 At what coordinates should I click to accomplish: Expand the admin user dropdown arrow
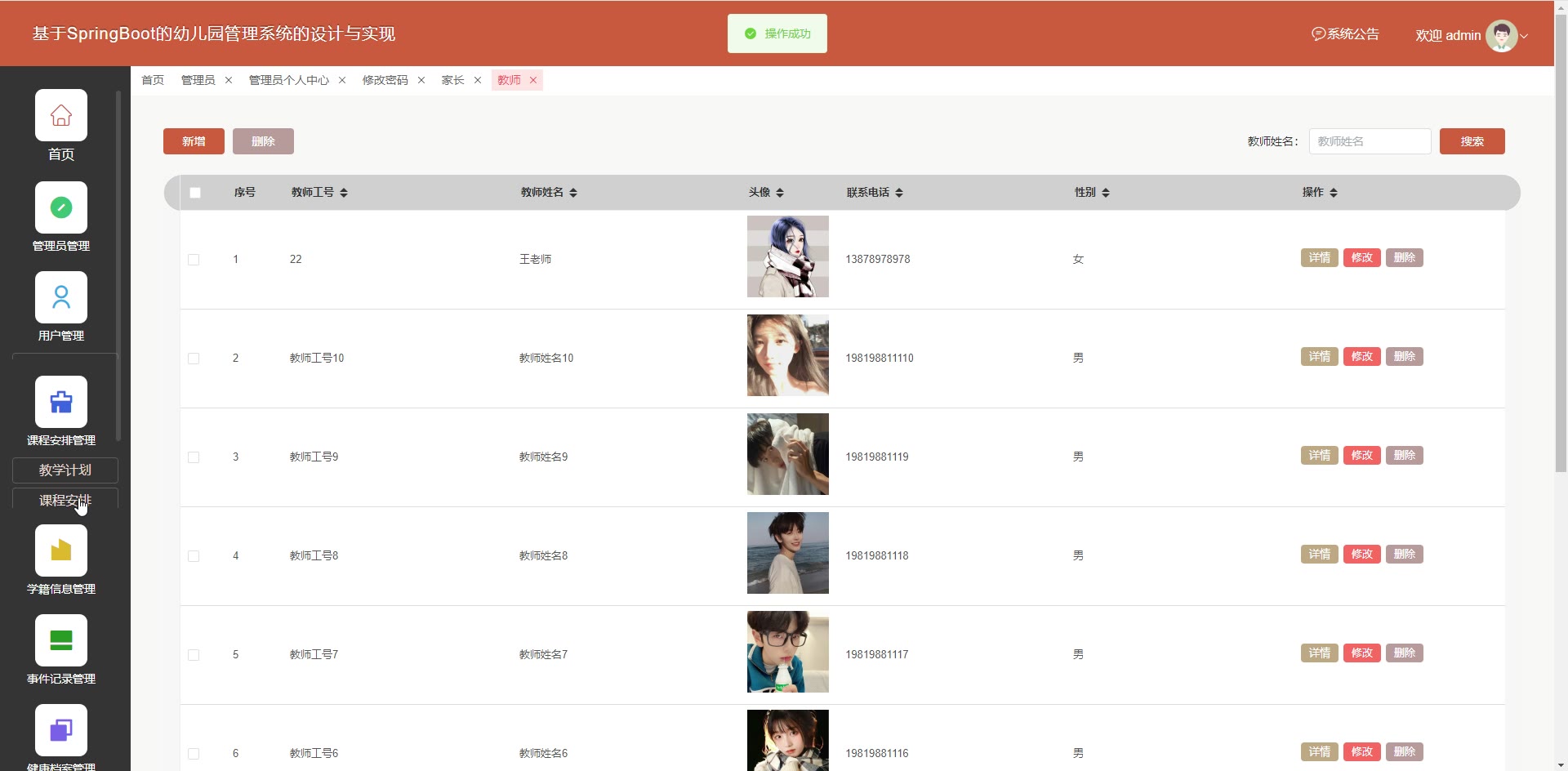coord(1524,36)
